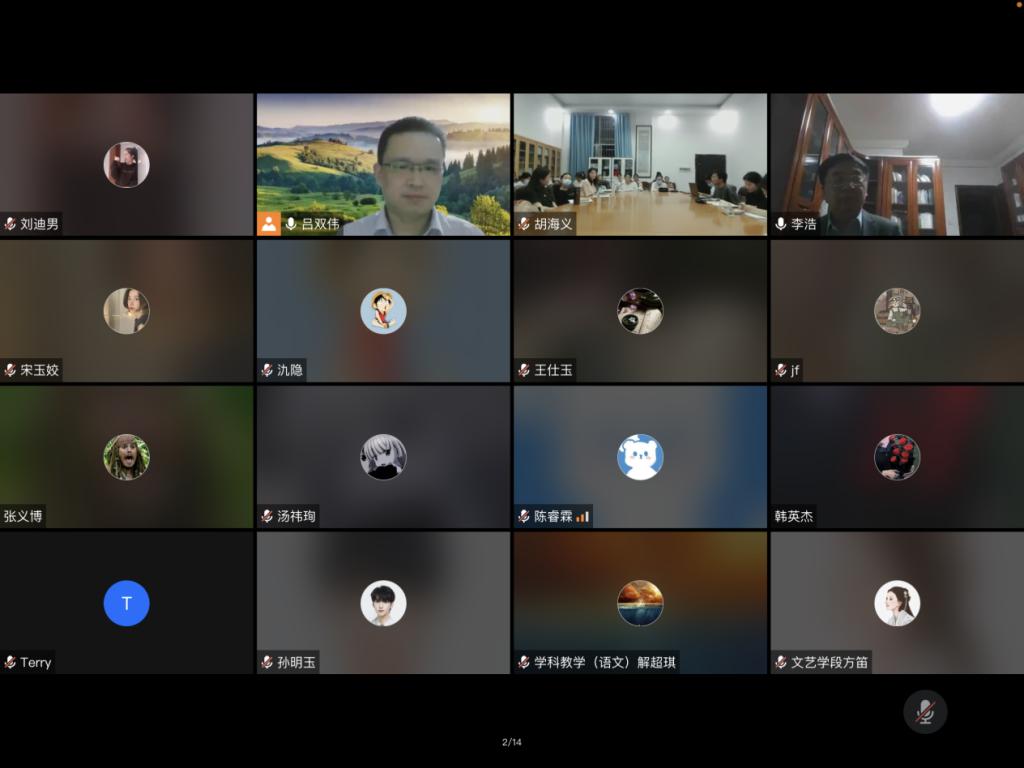Select the blue T avatar of Terry

(x=127, y=603)
